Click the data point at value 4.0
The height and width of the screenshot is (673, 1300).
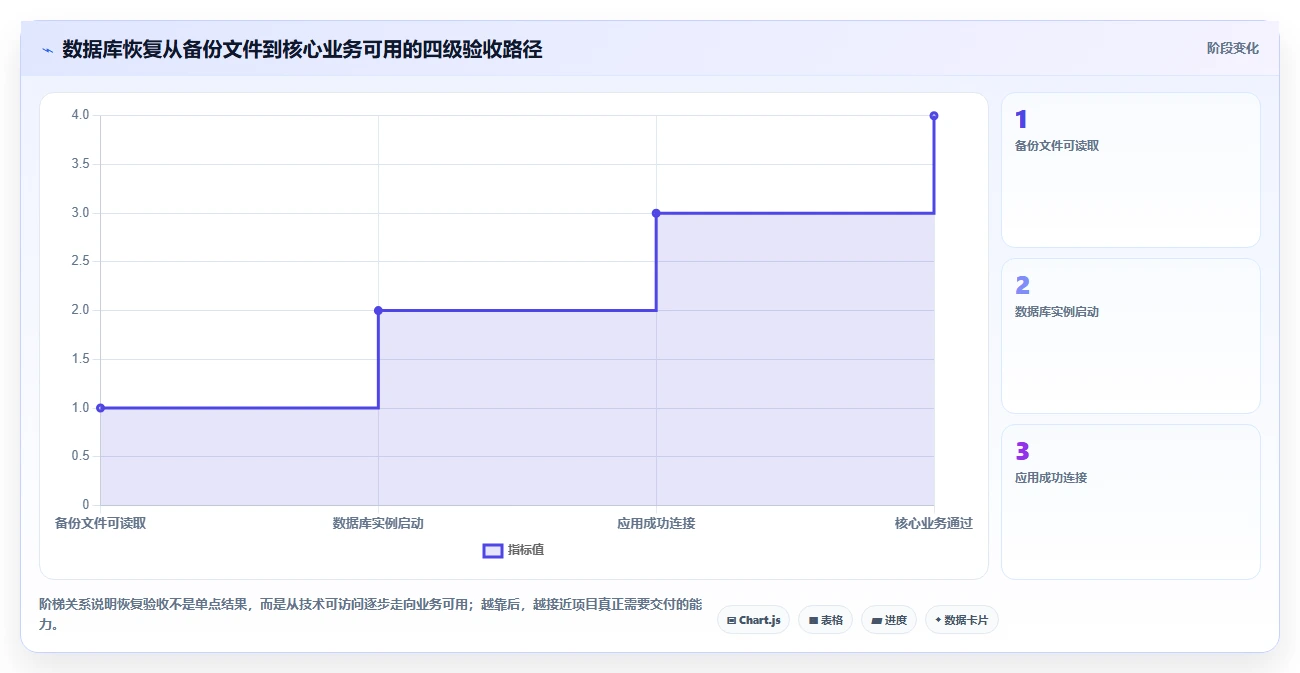(934, 116)
